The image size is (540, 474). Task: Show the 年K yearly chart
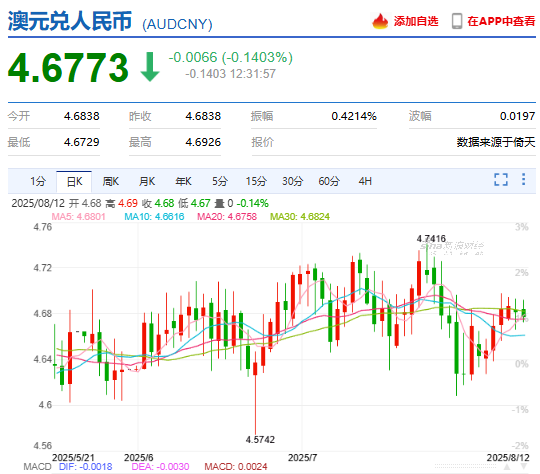point(183,181)
